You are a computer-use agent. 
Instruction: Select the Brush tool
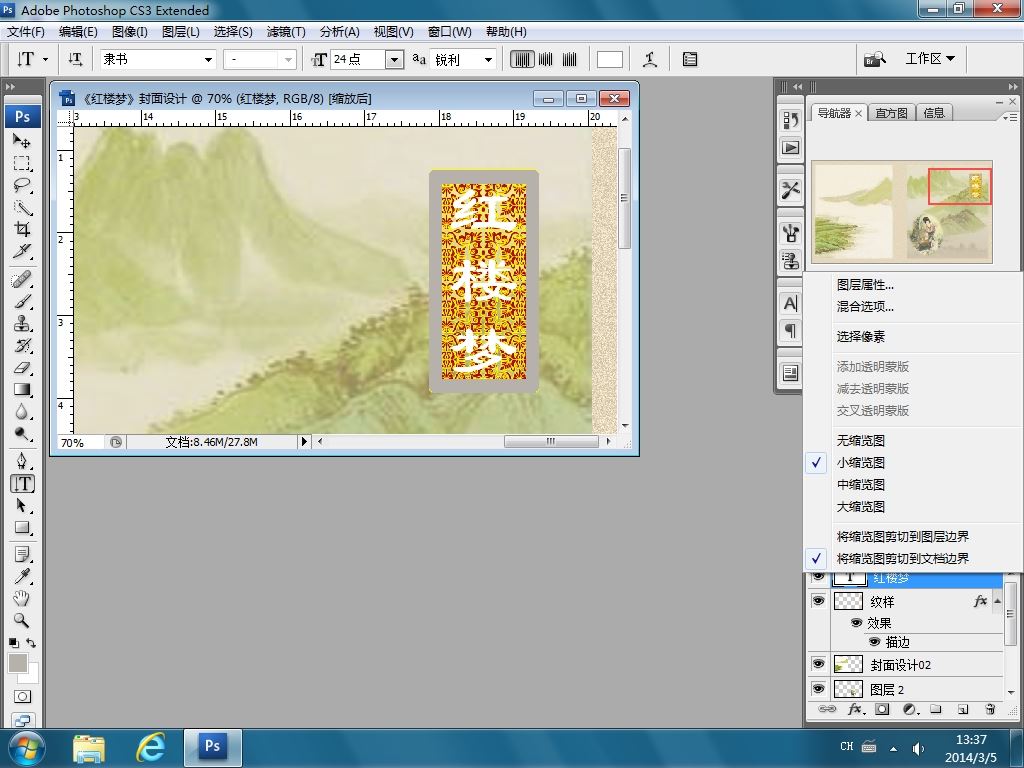pyautogui.click(x=22, y=302)
